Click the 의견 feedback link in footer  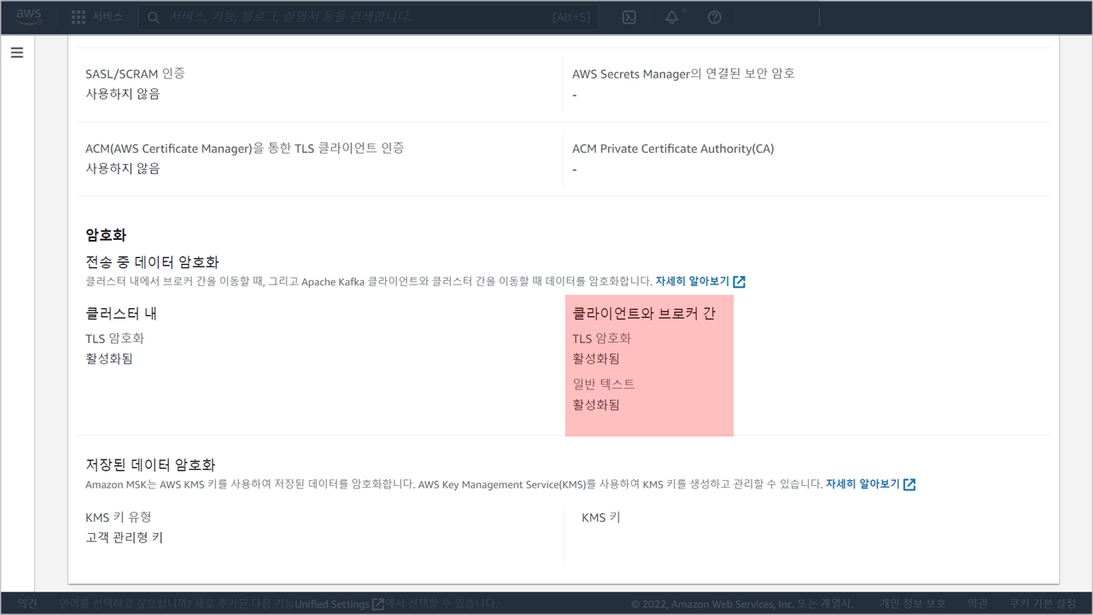(x=28, y=604)
